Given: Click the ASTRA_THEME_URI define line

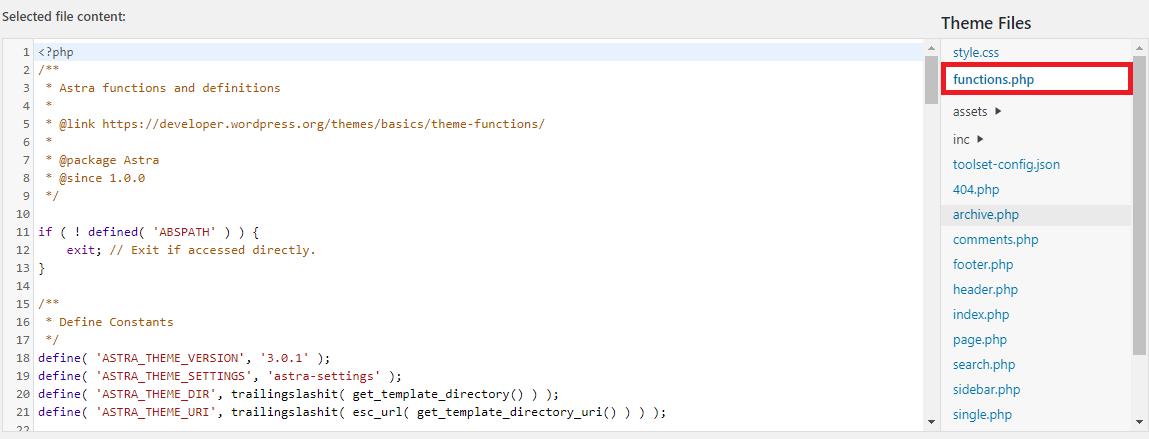Looking at the screenshot, I should pos(352,412).
